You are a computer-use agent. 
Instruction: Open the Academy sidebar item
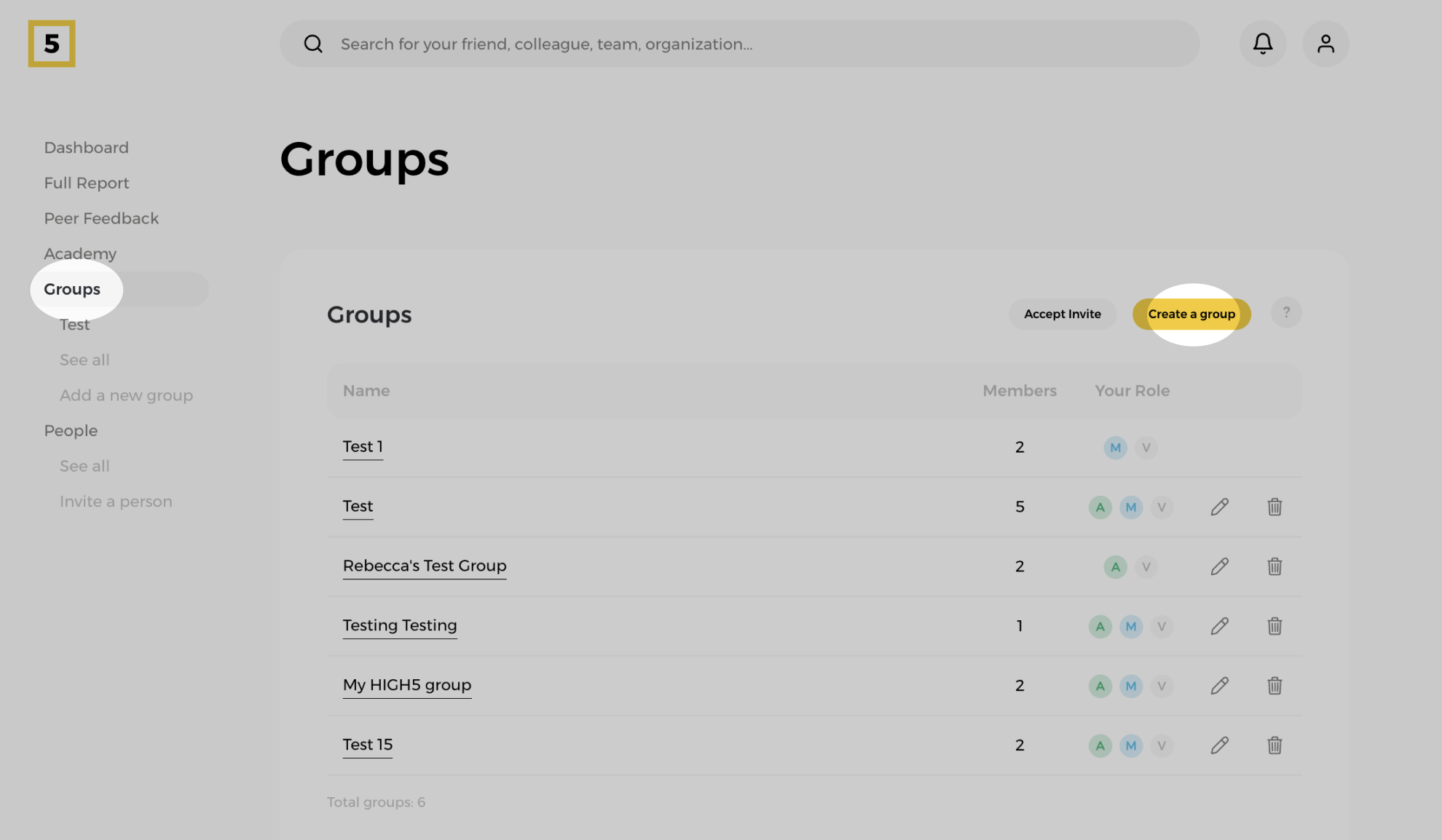(x=80, y=253)
